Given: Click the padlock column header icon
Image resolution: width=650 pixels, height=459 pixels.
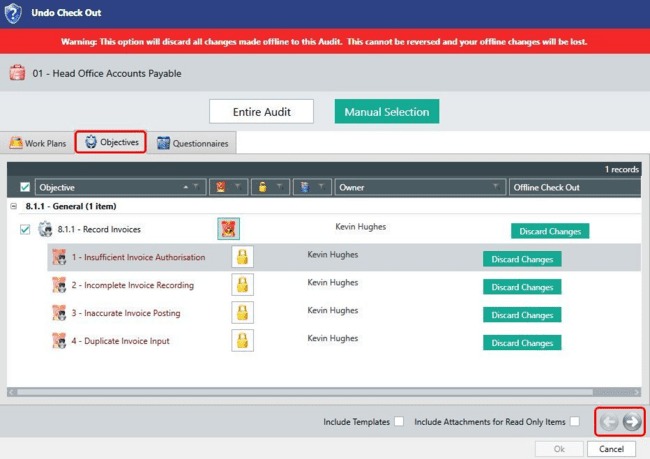Looking at the screenshot, I should click(x=262, y=187).
